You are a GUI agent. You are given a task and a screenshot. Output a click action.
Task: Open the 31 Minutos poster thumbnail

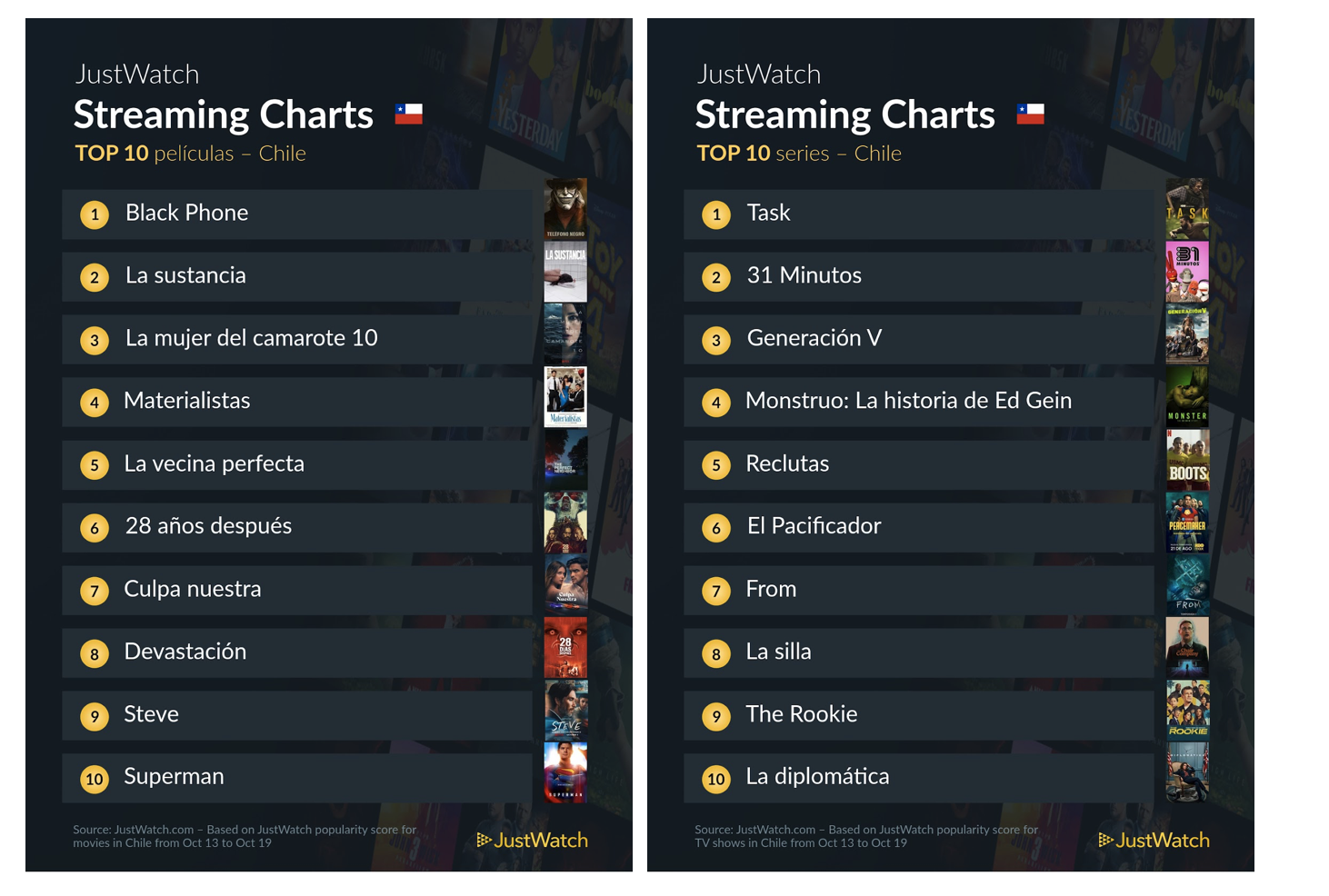(x=1187, y=272)
